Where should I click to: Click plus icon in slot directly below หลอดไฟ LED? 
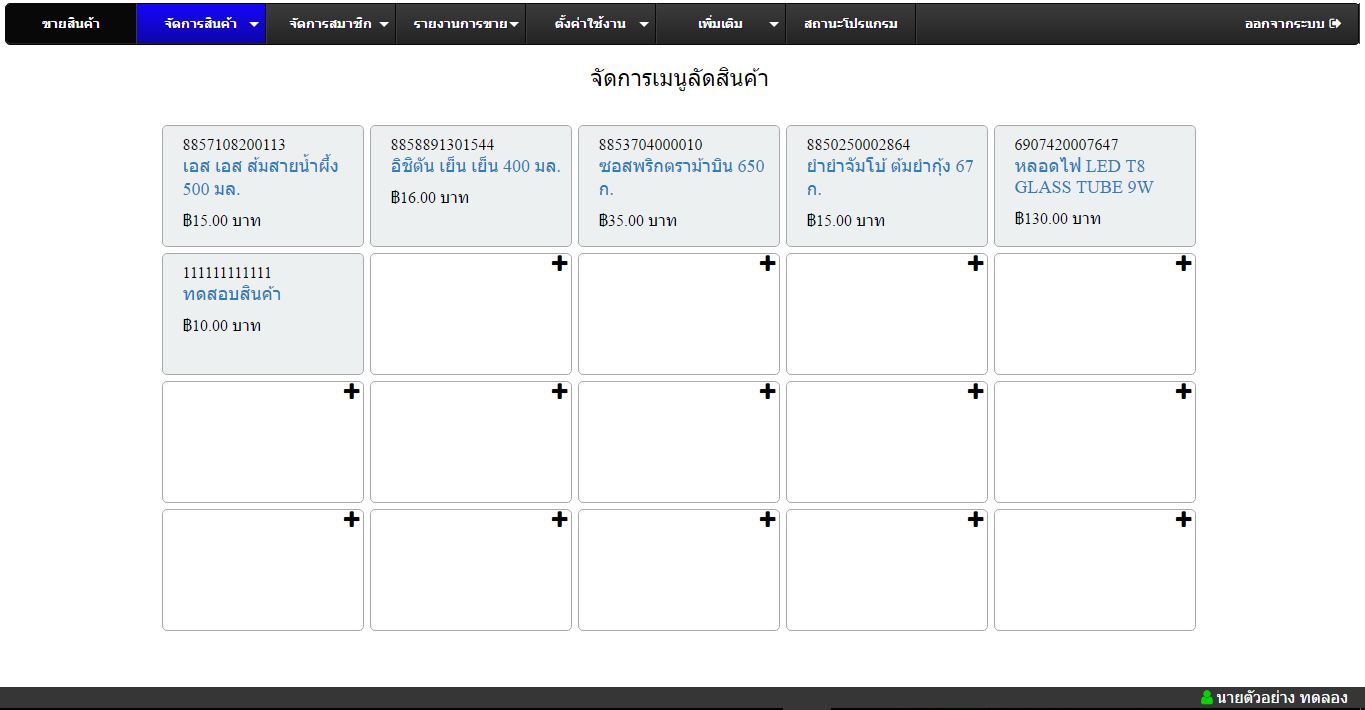[1183, 264]
